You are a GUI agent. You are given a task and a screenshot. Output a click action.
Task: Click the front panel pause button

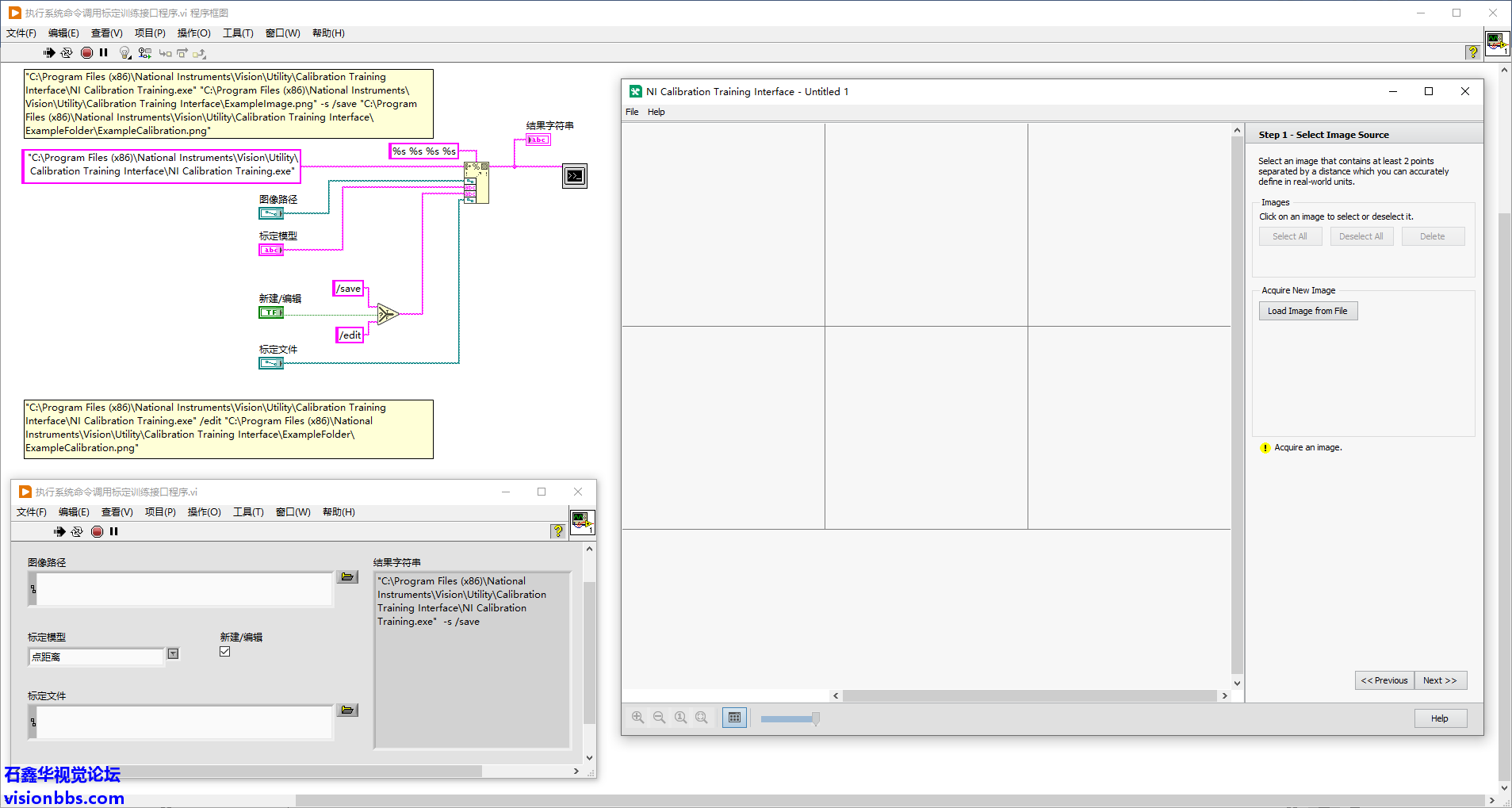coord(114,532)
